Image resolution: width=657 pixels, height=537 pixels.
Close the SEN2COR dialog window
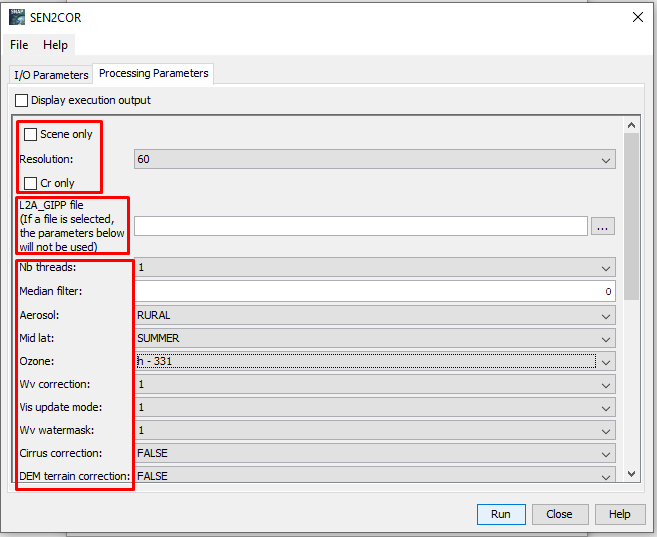click(x=638, y=17)
